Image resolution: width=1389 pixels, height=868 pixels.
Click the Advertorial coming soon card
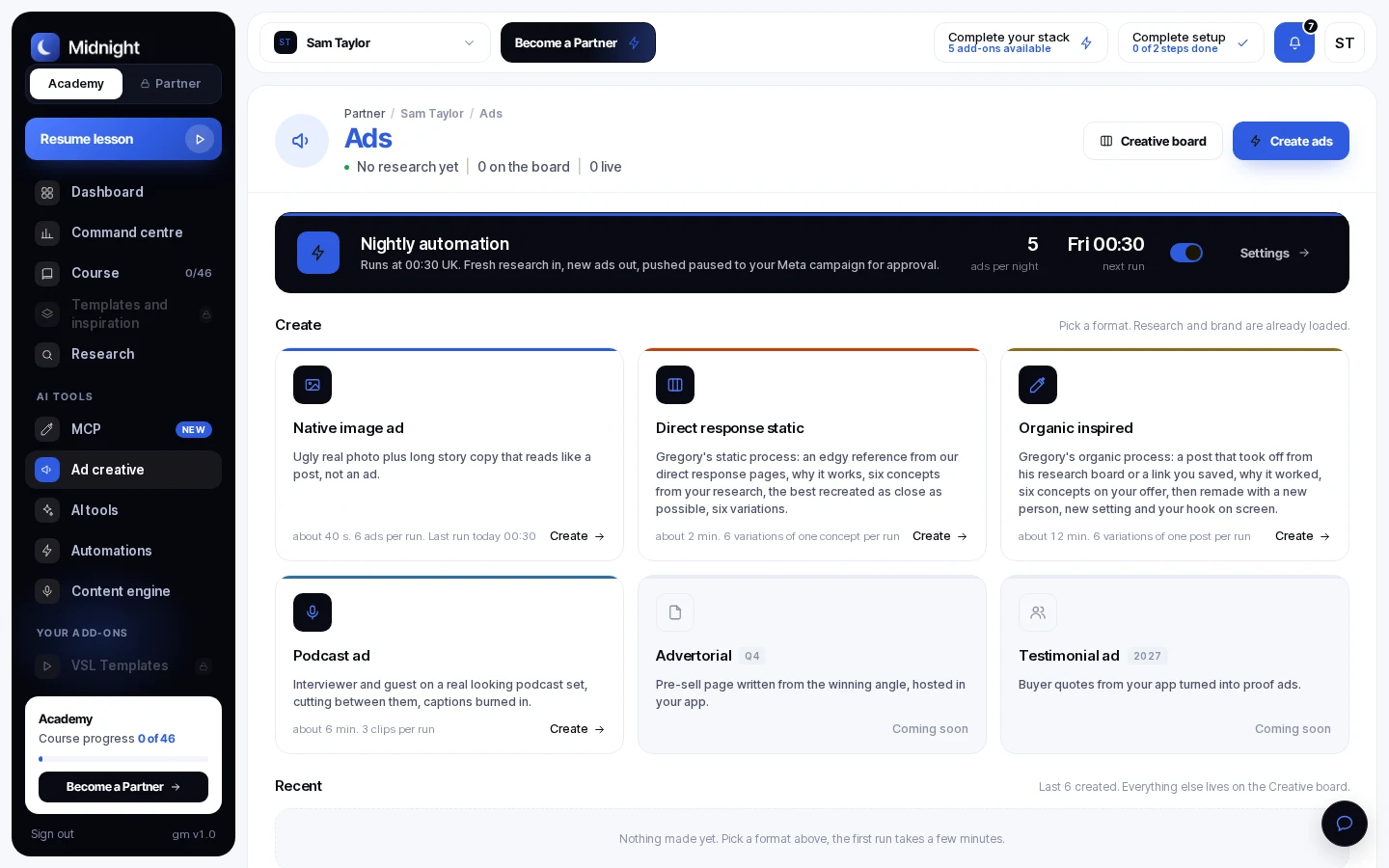tap(812, 665)
